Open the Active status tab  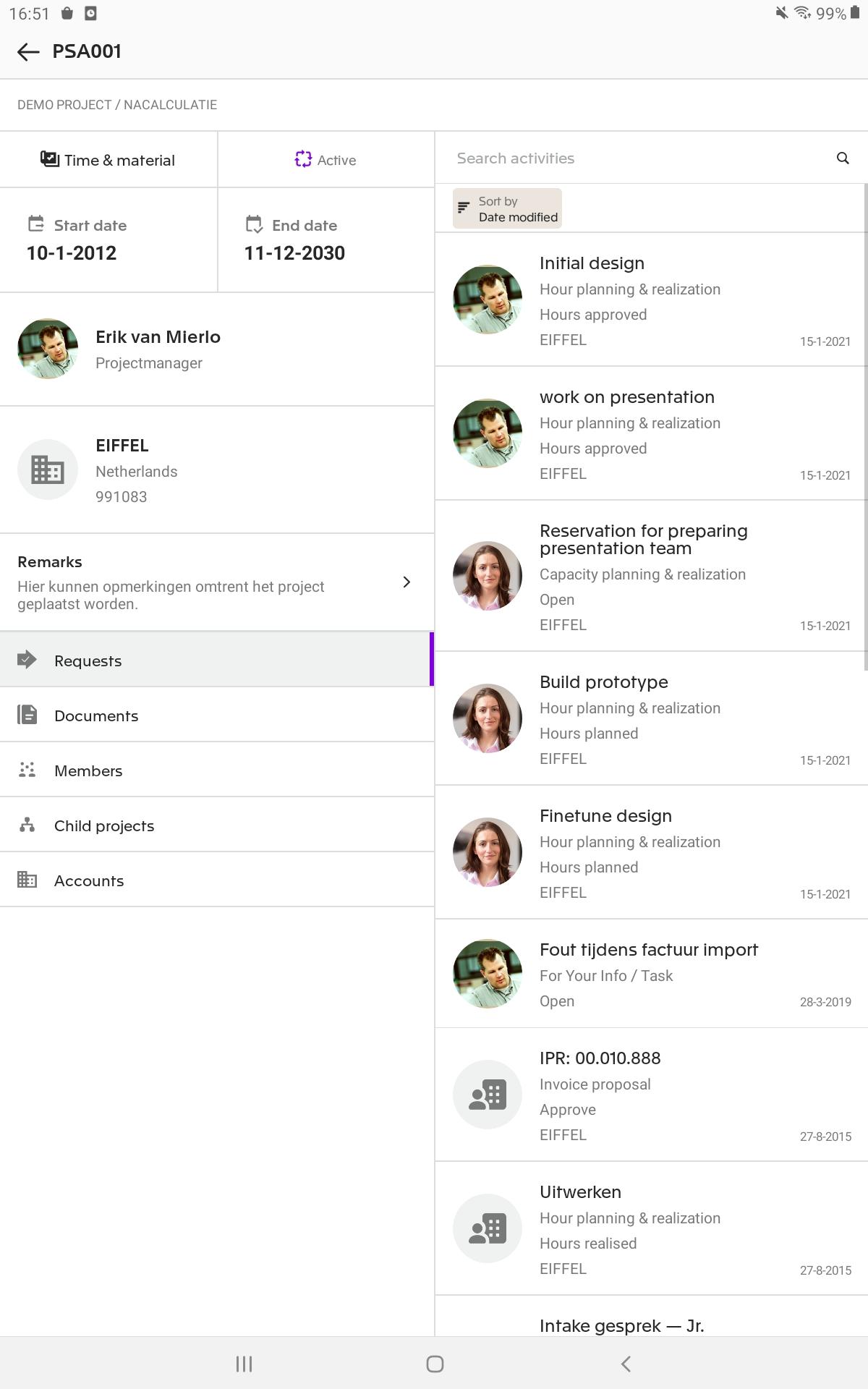tap(326, 159)
